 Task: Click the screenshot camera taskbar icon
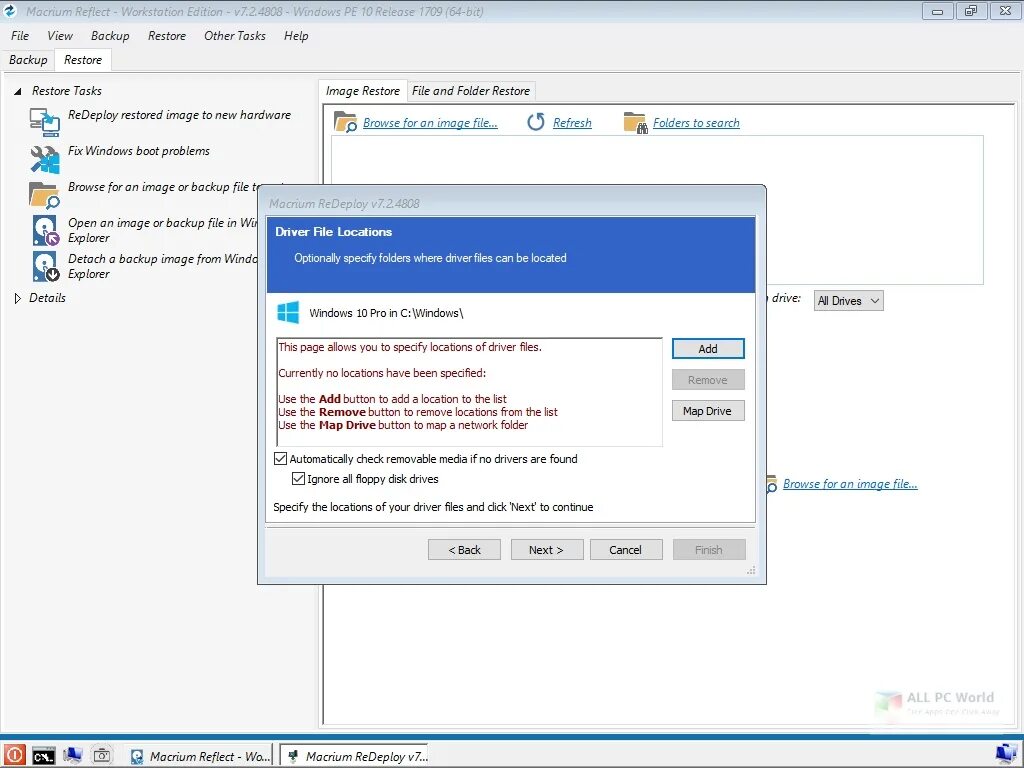102,756
